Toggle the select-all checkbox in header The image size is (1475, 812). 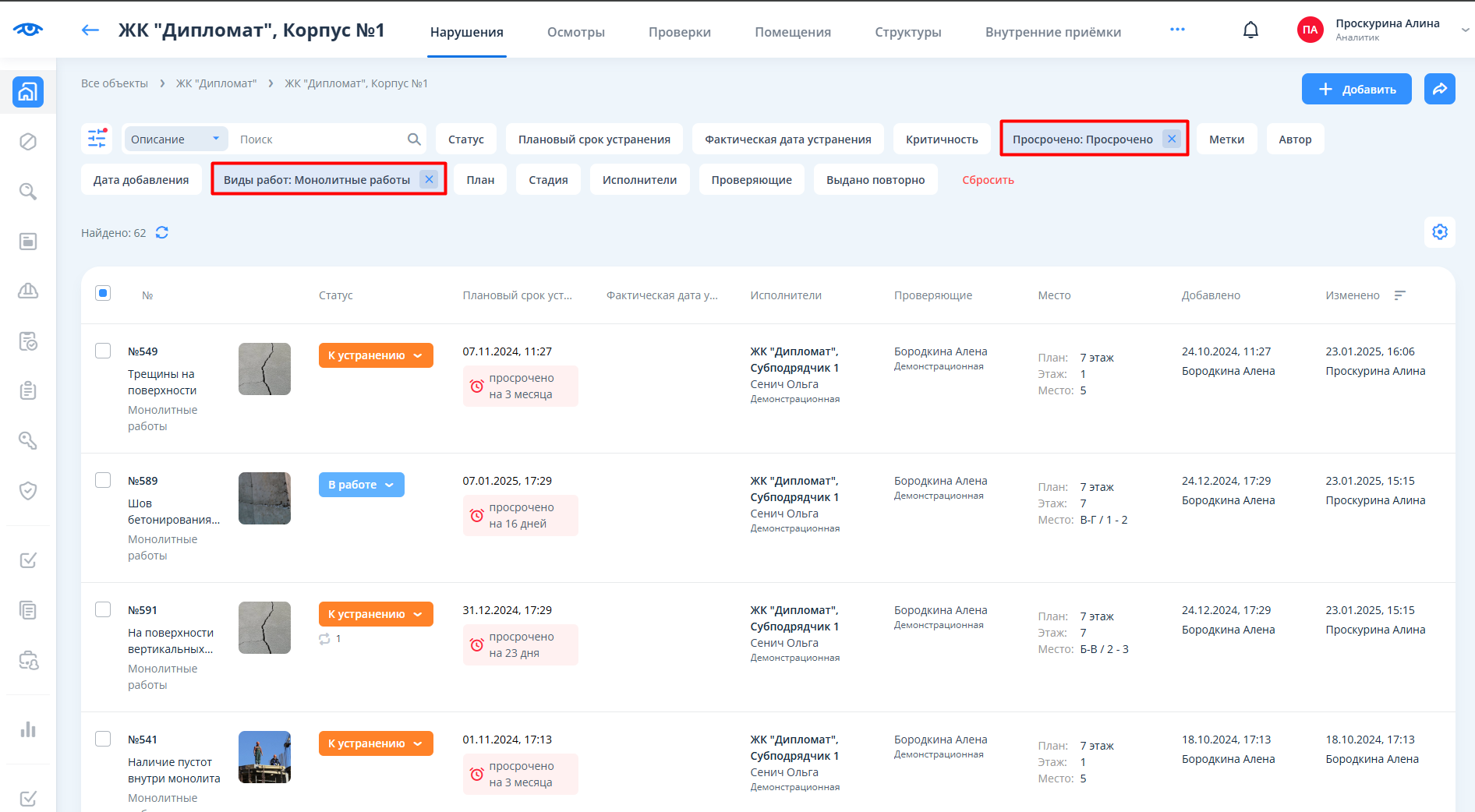[x=103, y=294]
